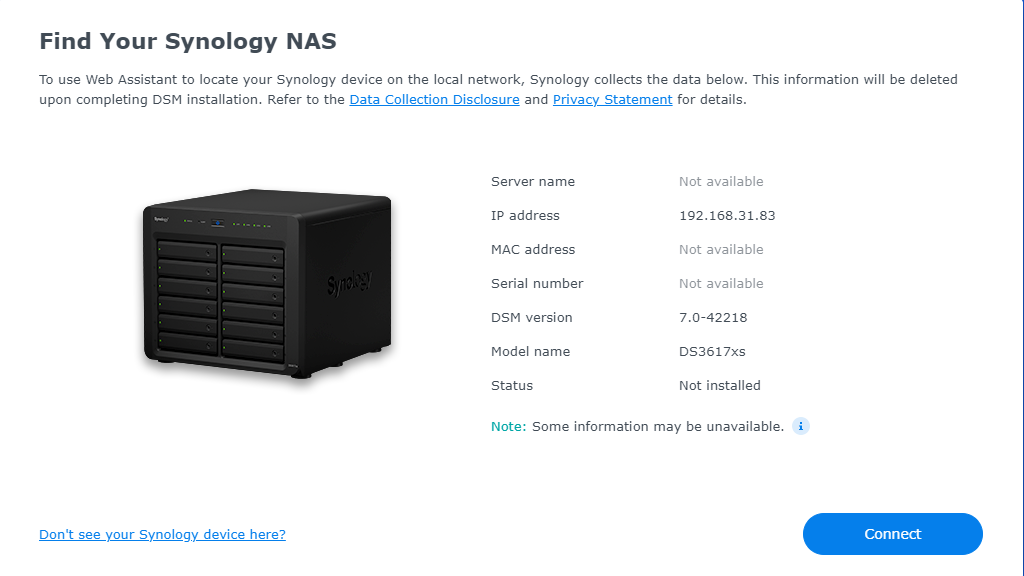Click "Don't see your Synology device here?" link
Viewport: 1024px width, 576px height.
[162, 535]
